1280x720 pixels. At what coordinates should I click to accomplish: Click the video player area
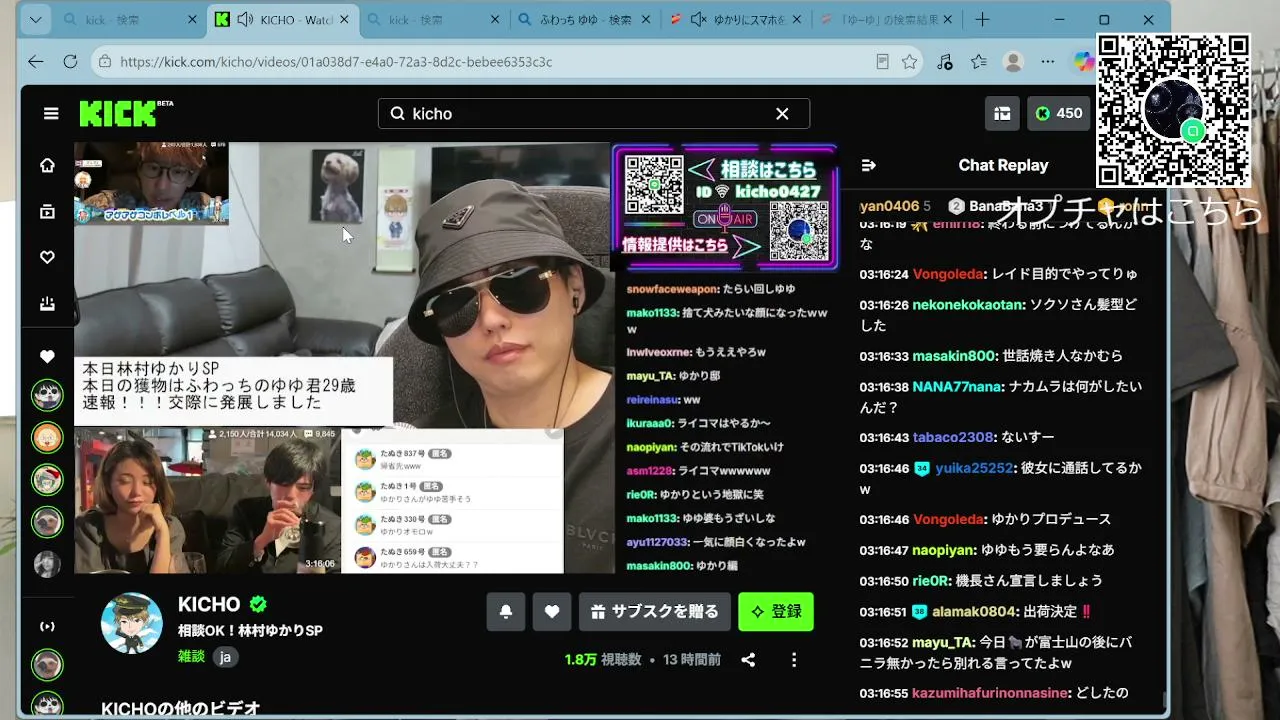click(456, 358)
